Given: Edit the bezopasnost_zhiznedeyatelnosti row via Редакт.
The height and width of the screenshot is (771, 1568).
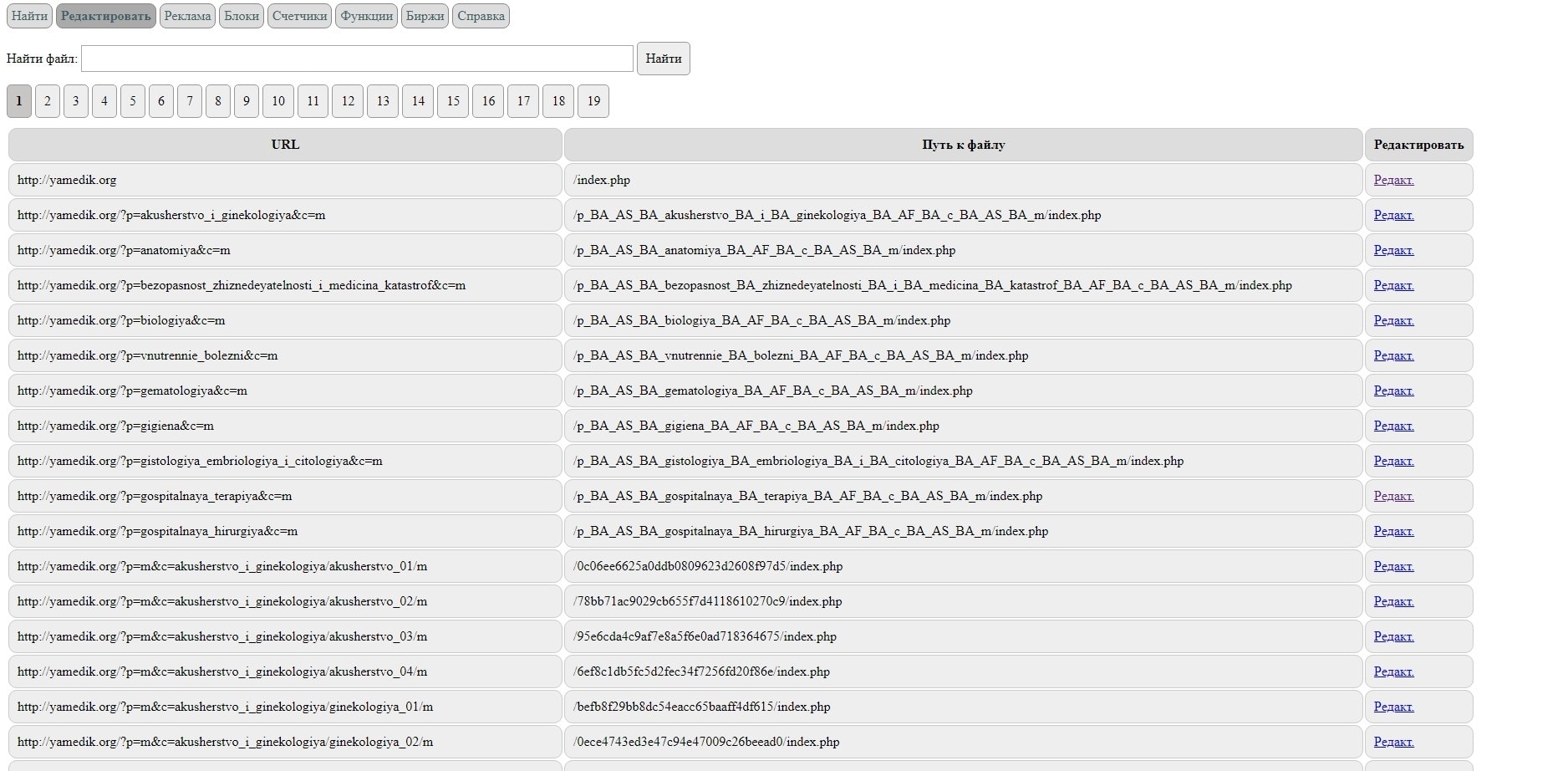Looking at the screenshot, I should [1393, 285].
